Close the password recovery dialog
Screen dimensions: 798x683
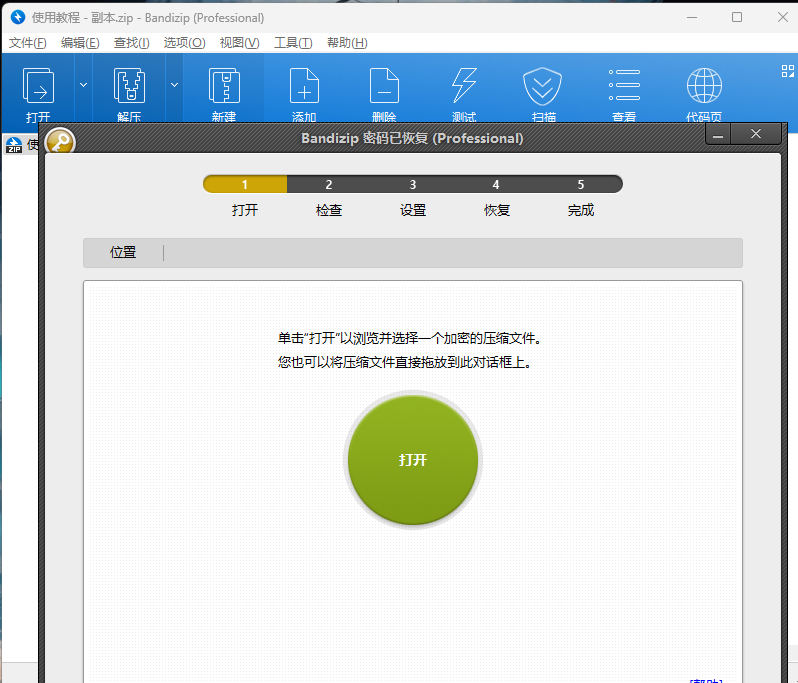click(x=756, y=134)
